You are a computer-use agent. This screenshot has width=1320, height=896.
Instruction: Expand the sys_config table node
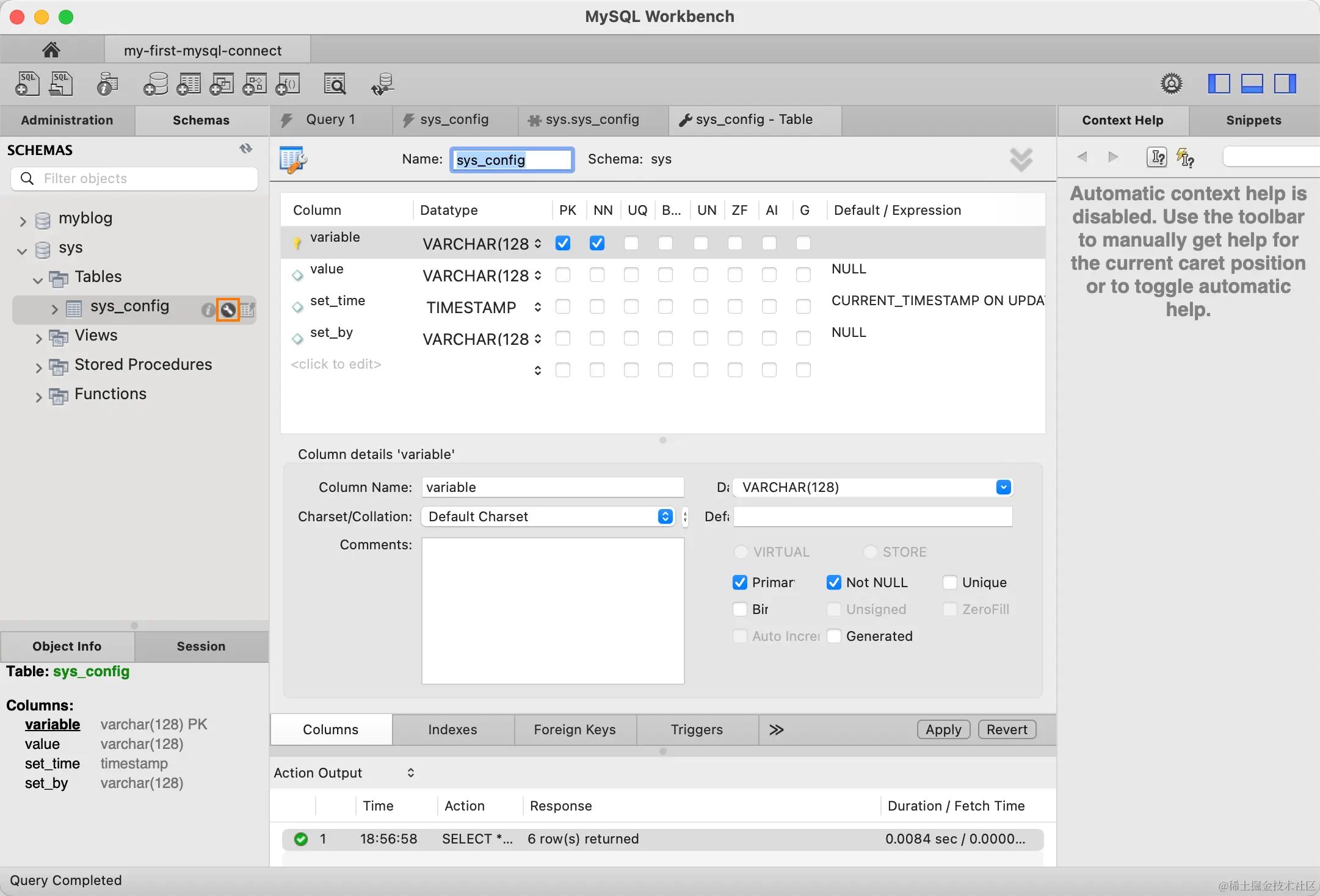click(x=54, y=309)
